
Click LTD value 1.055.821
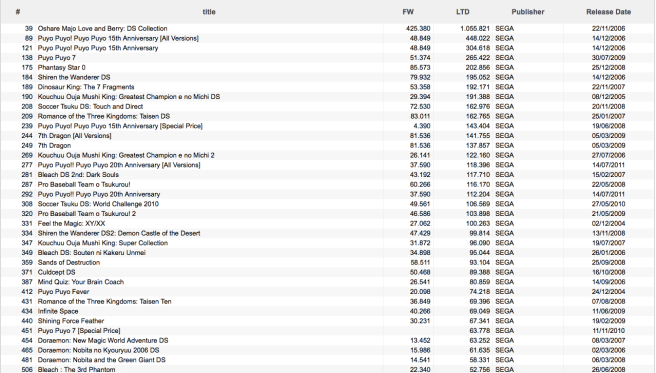[x=475, y=28]
